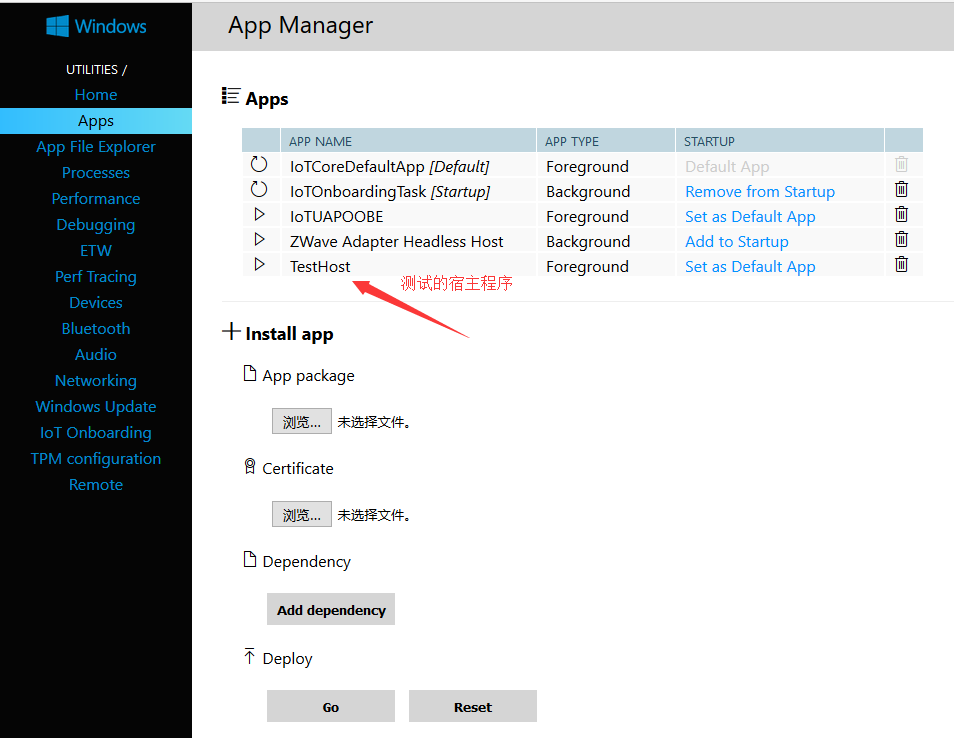Click the Add dependency button

(331, 609)
